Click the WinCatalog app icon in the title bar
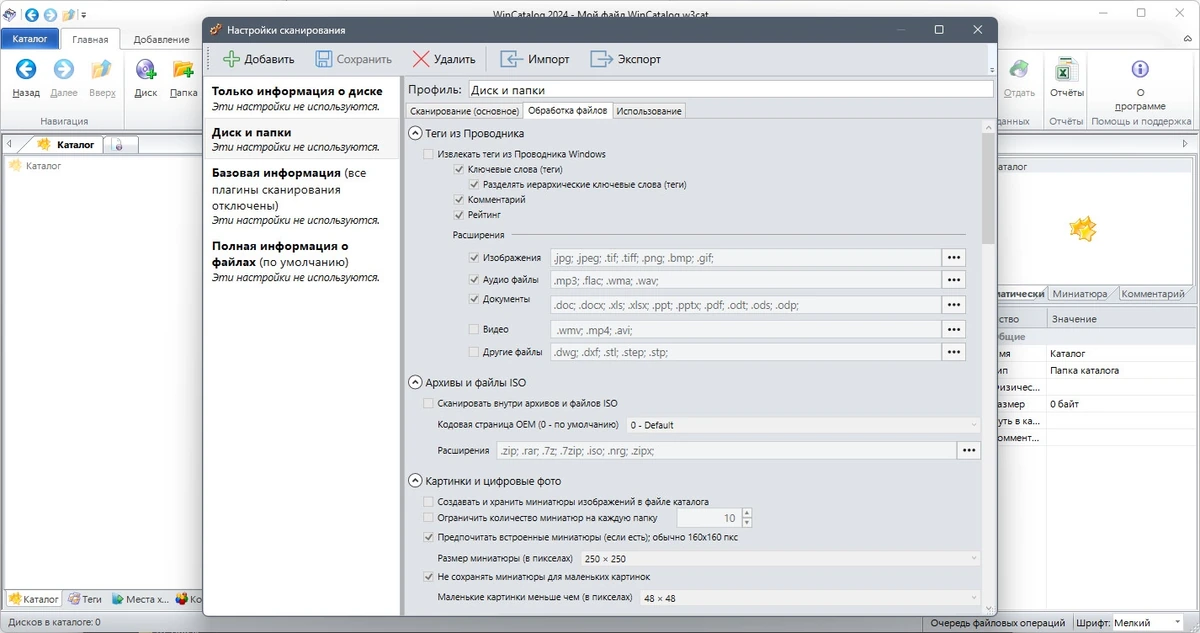The image size is (1200, 633). coord(10,15)
